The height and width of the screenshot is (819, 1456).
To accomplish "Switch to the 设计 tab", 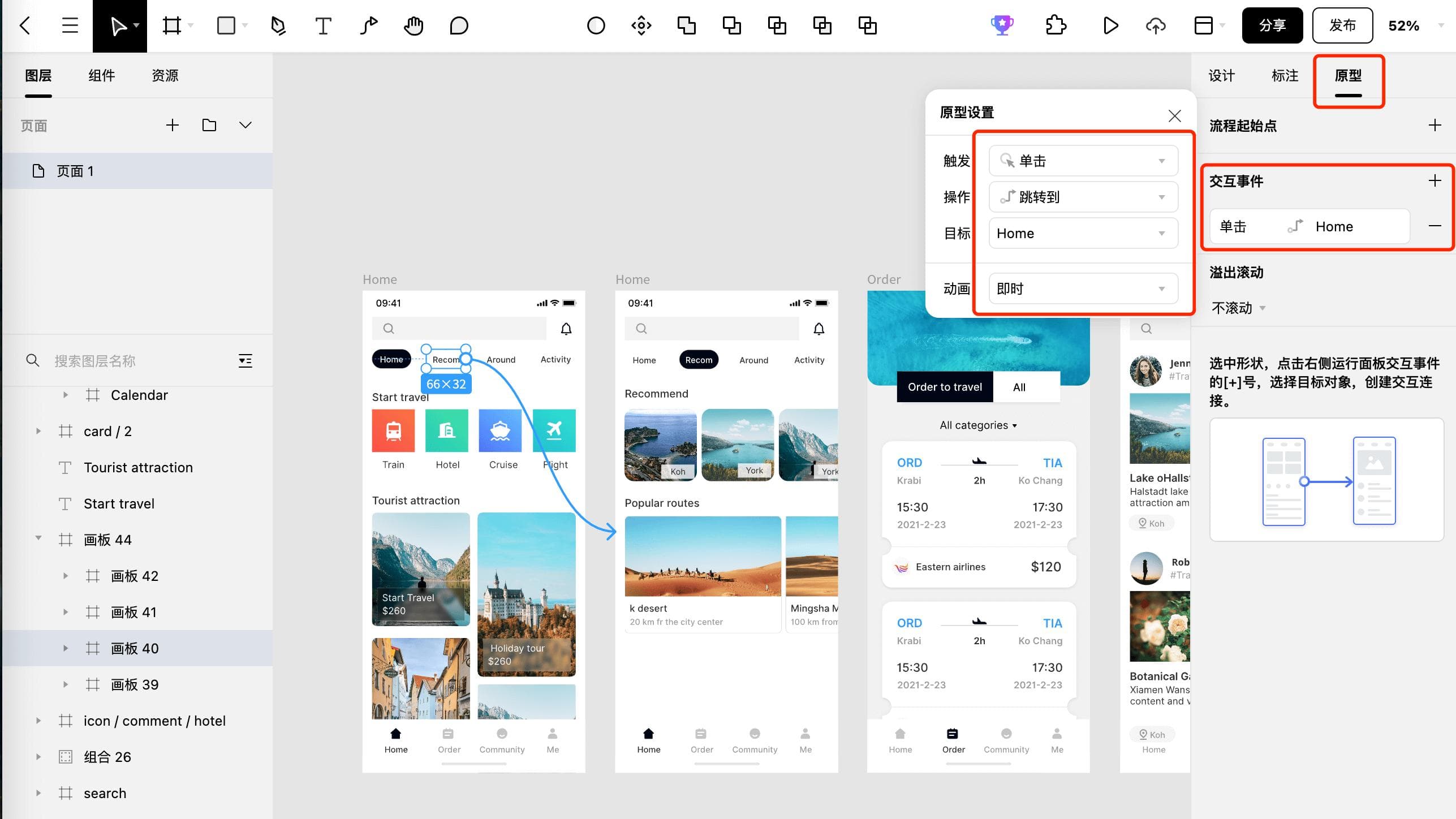I will (x=1222, y=75).
